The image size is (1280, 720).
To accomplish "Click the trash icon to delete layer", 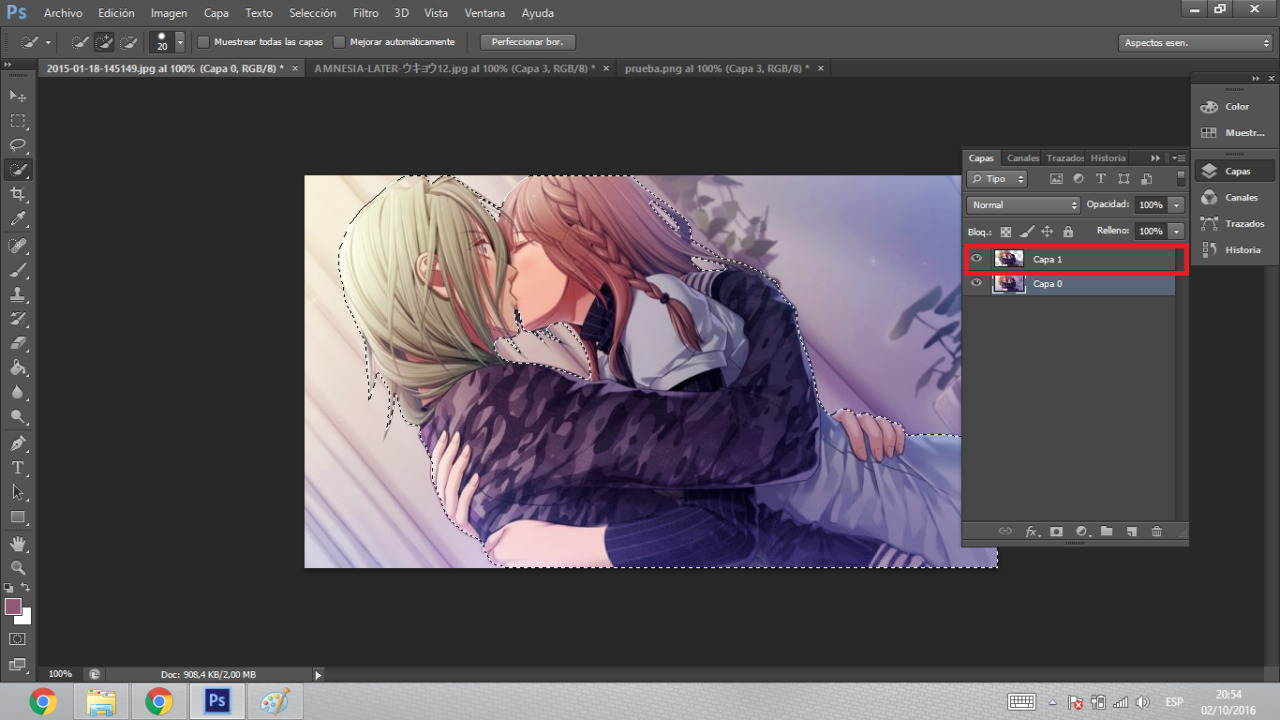I will tap(1157, 532).
